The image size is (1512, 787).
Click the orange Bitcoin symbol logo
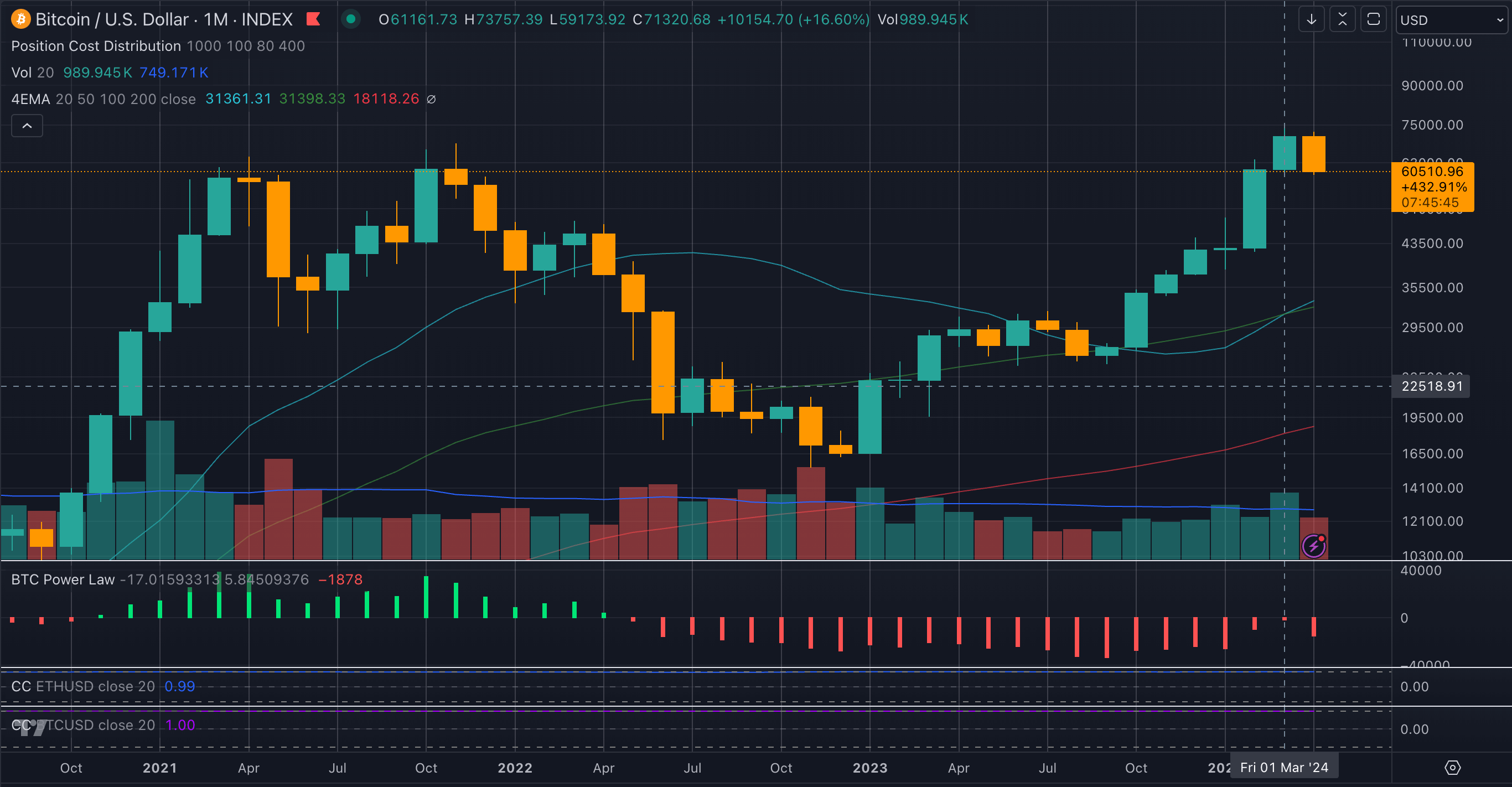[x=21, y=19]
